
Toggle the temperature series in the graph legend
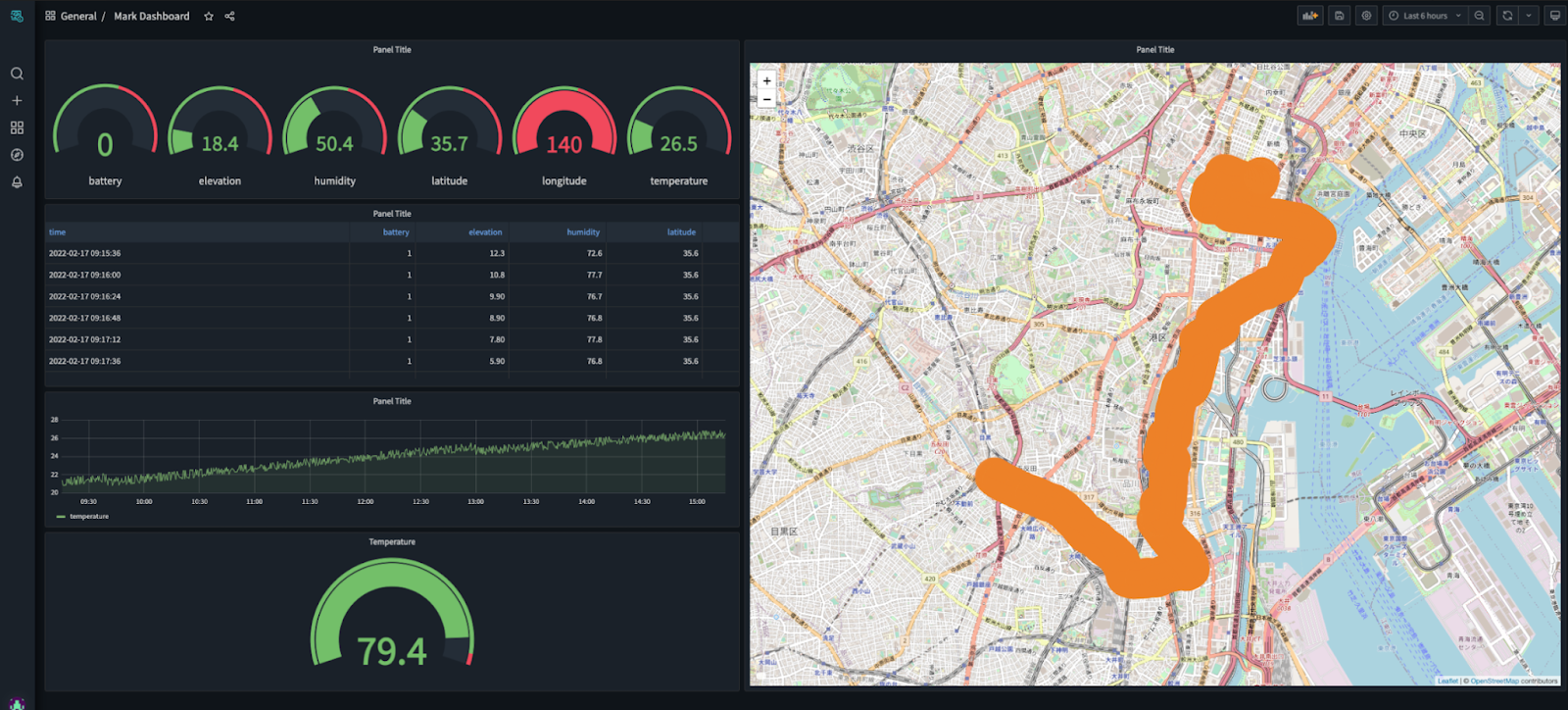pos(88,517)
